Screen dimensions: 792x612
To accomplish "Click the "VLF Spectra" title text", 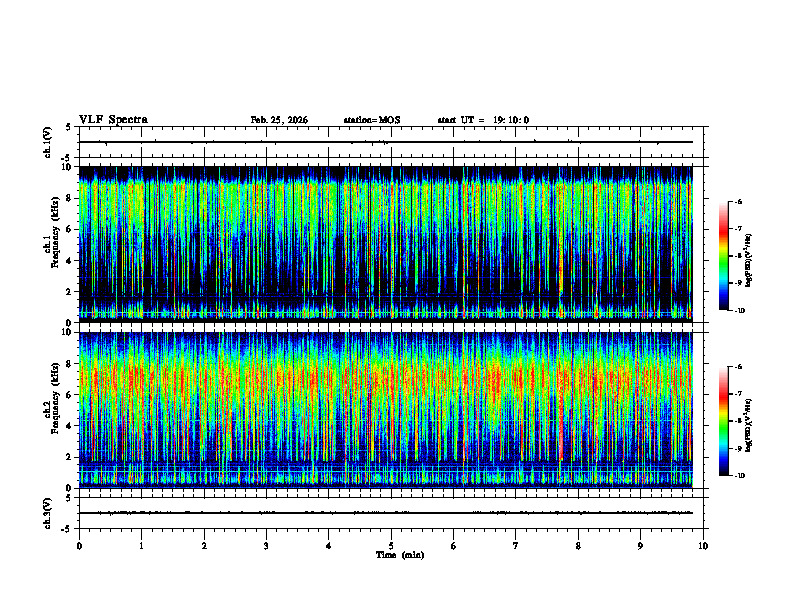I will tap(113, 120).
